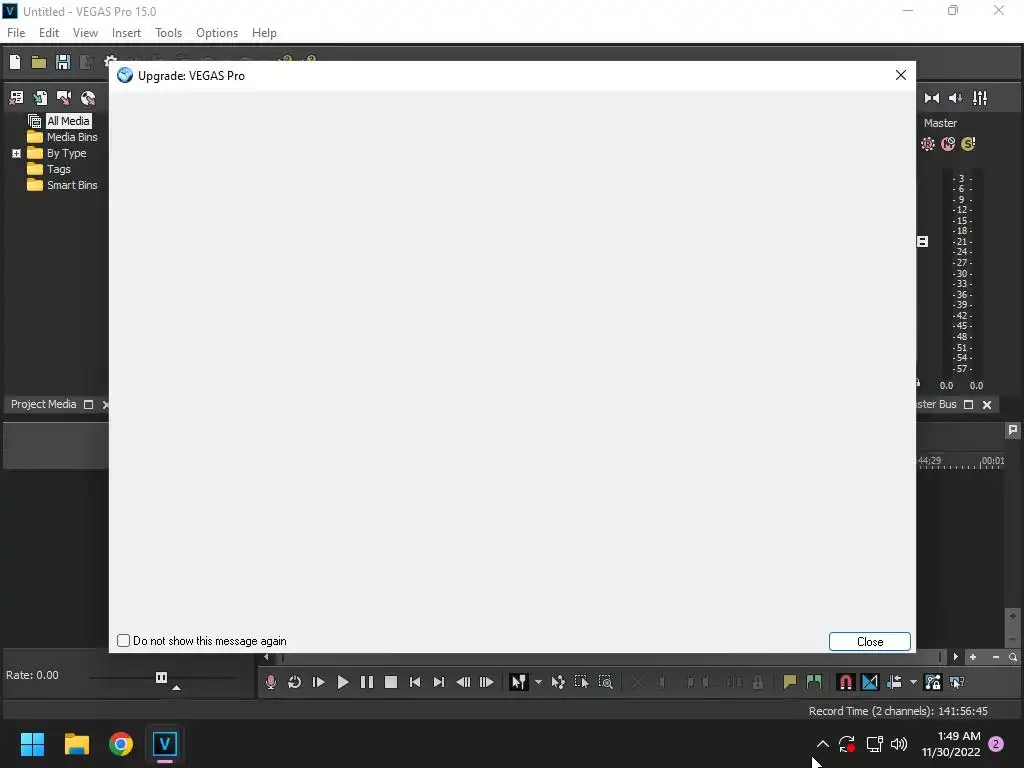Open the Mixing Console faders icon
The image size is (1024, 768).
980,98
